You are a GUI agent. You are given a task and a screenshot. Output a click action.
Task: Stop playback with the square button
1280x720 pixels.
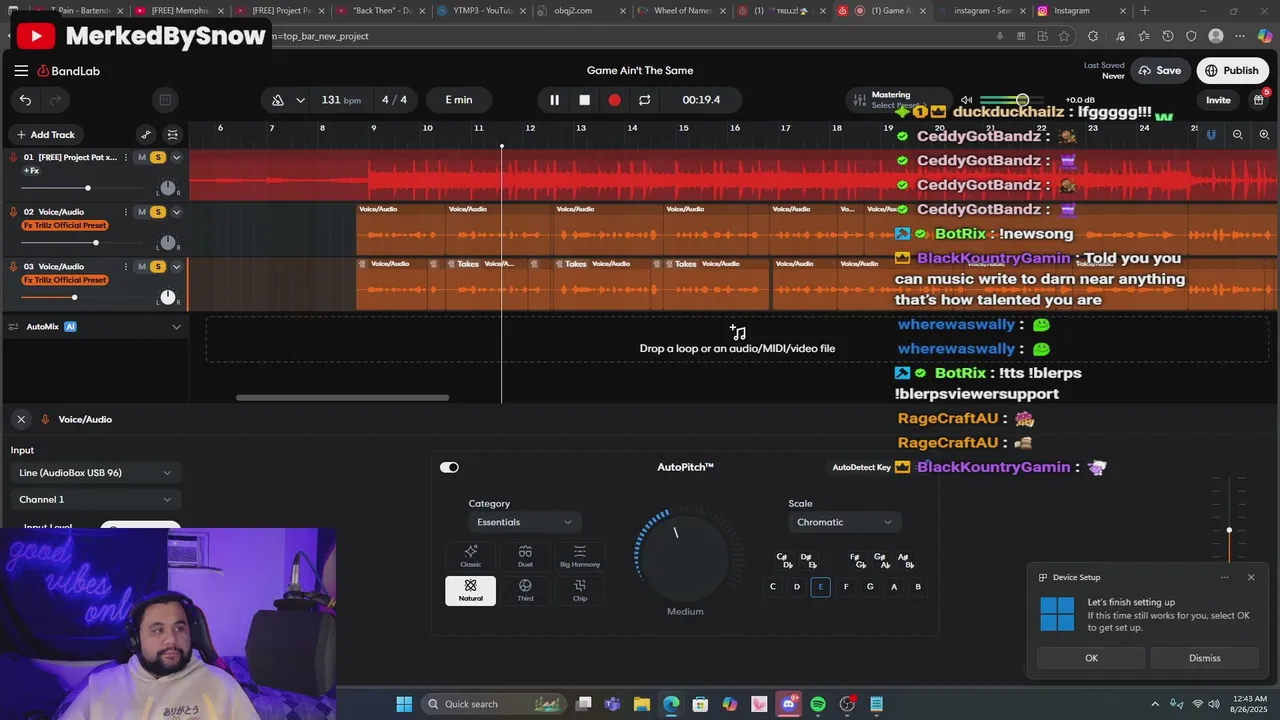tap(584, 100)
